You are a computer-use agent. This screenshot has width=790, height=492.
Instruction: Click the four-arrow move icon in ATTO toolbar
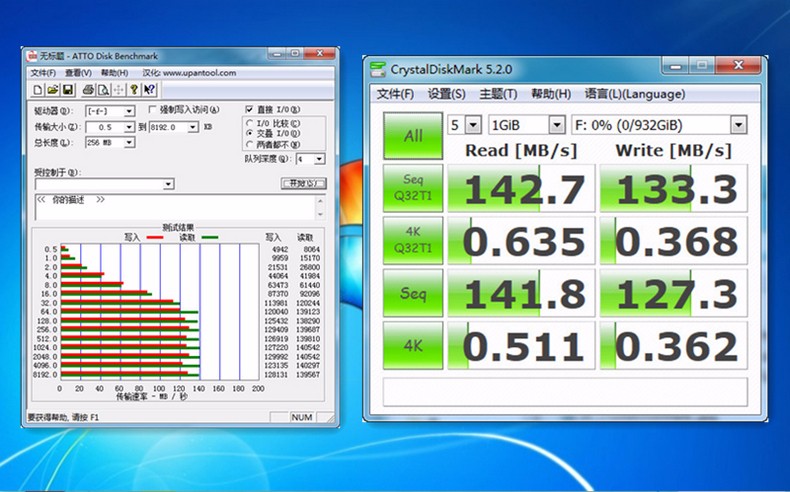click(x=118, y=90)
